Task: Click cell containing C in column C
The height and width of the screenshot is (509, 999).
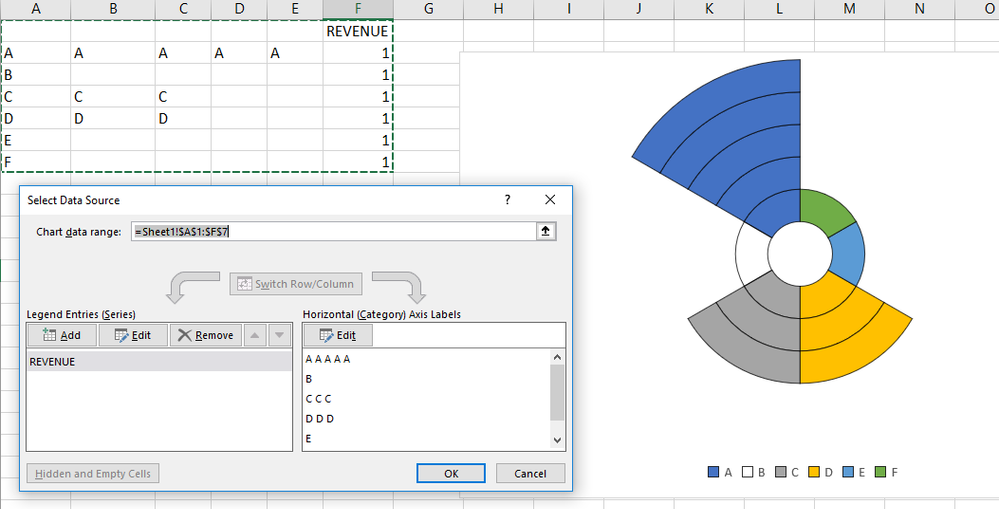Action: [x=183, y=97]
